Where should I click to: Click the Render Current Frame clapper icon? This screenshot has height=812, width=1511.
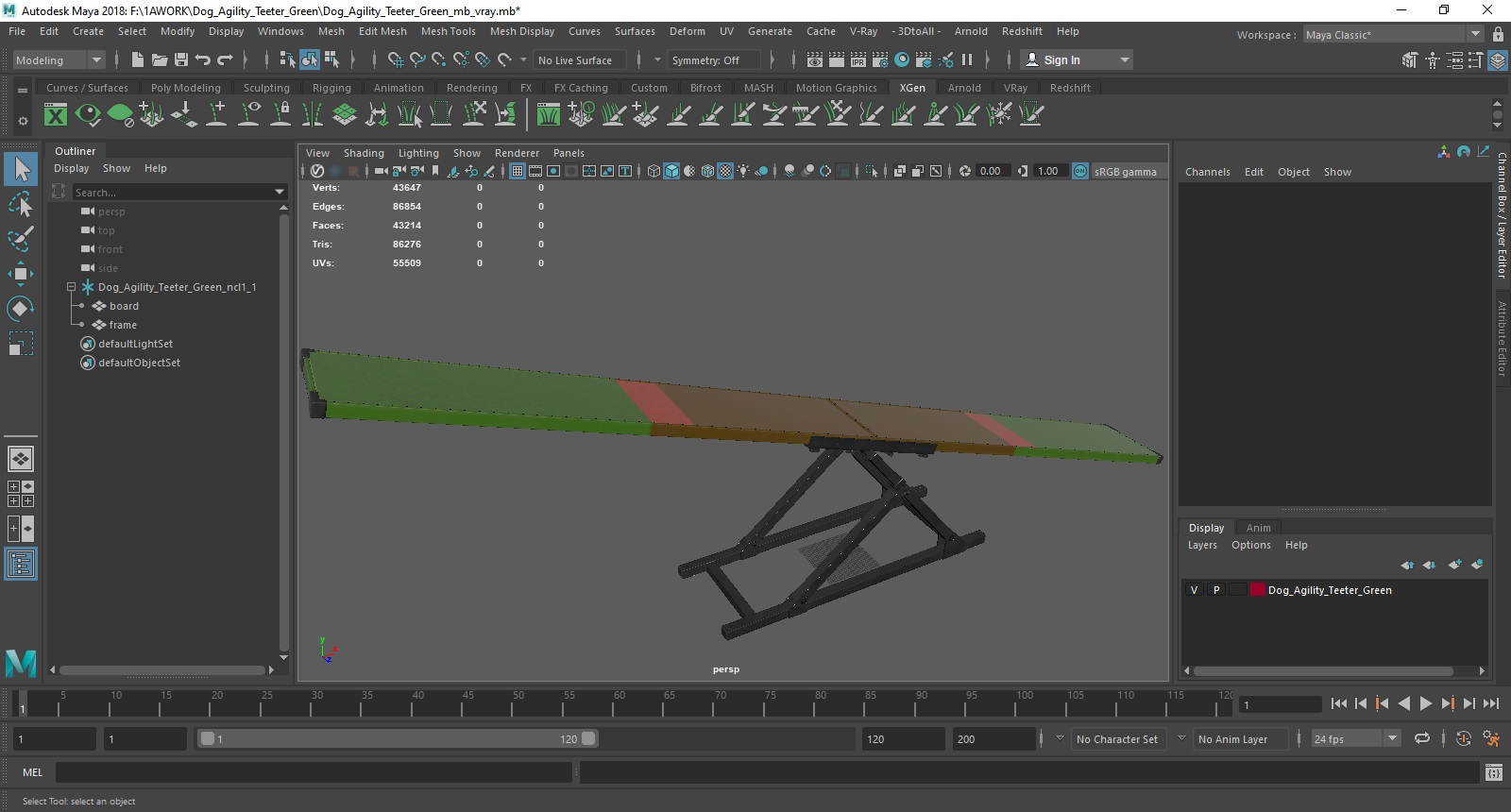[x=837, y=59]
